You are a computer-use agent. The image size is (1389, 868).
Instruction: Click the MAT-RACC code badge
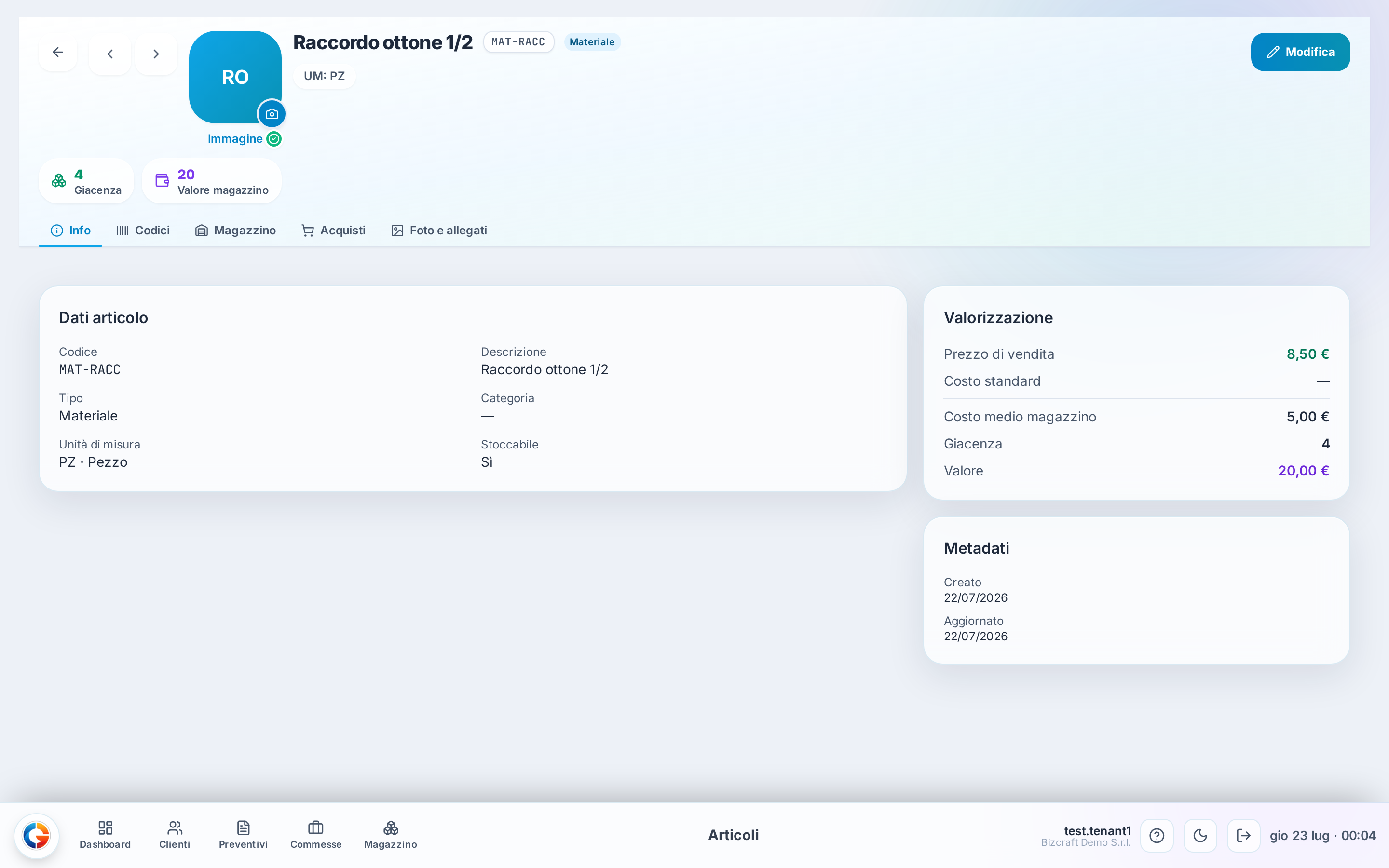coord(518,42)
